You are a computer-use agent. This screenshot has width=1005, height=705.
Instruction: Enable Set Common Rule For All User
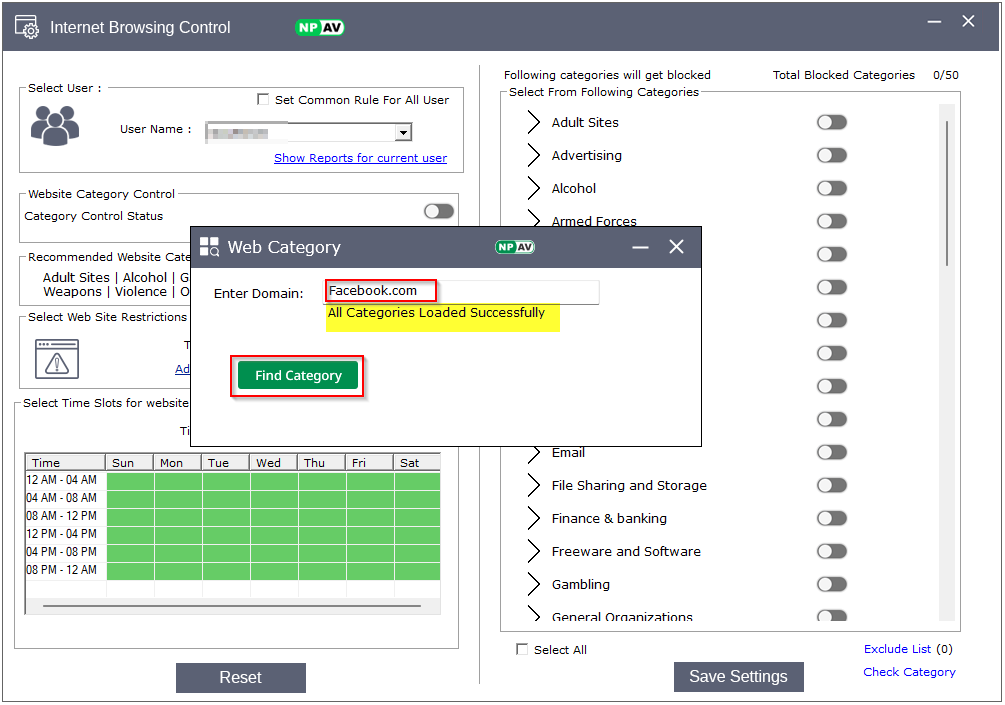click(x=263, y=100)
